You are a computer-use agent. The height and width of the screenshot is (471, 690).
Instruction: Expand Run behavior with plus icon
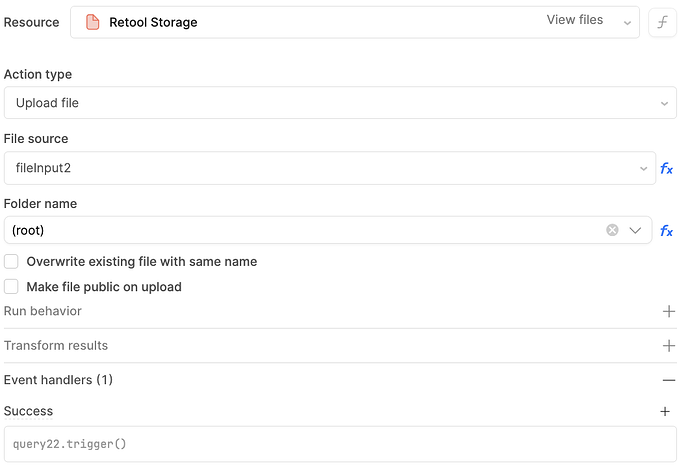click(x=669, y=311)
